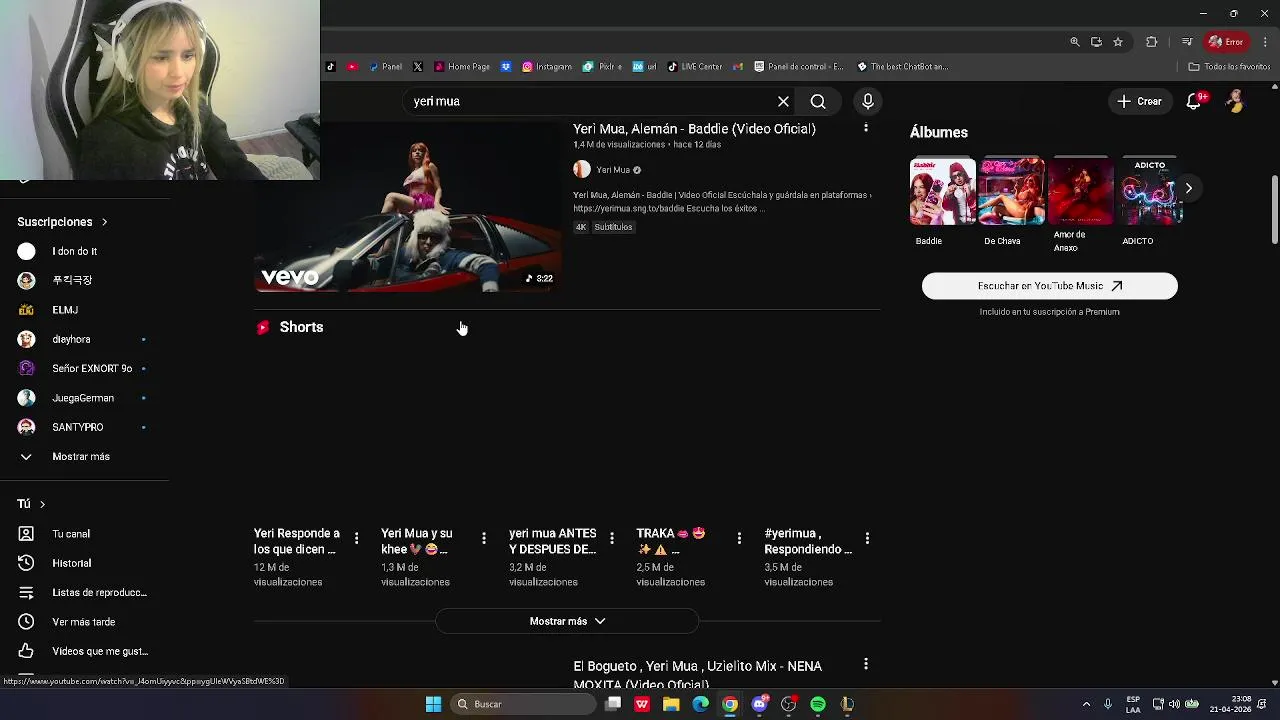Open more options for Baddie video

click(866, 128)
